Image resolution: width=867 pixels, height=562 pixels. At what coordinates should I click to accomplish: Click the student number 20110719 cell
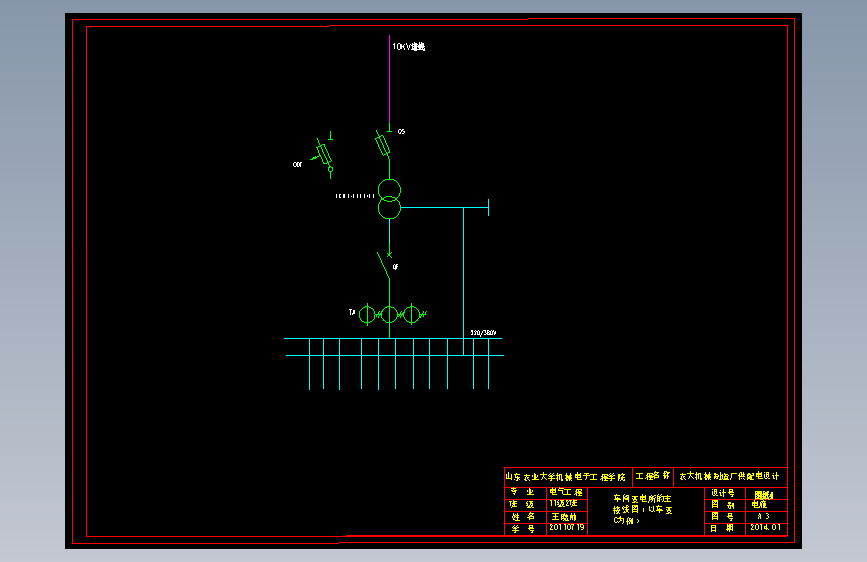[x=567, y=528]
